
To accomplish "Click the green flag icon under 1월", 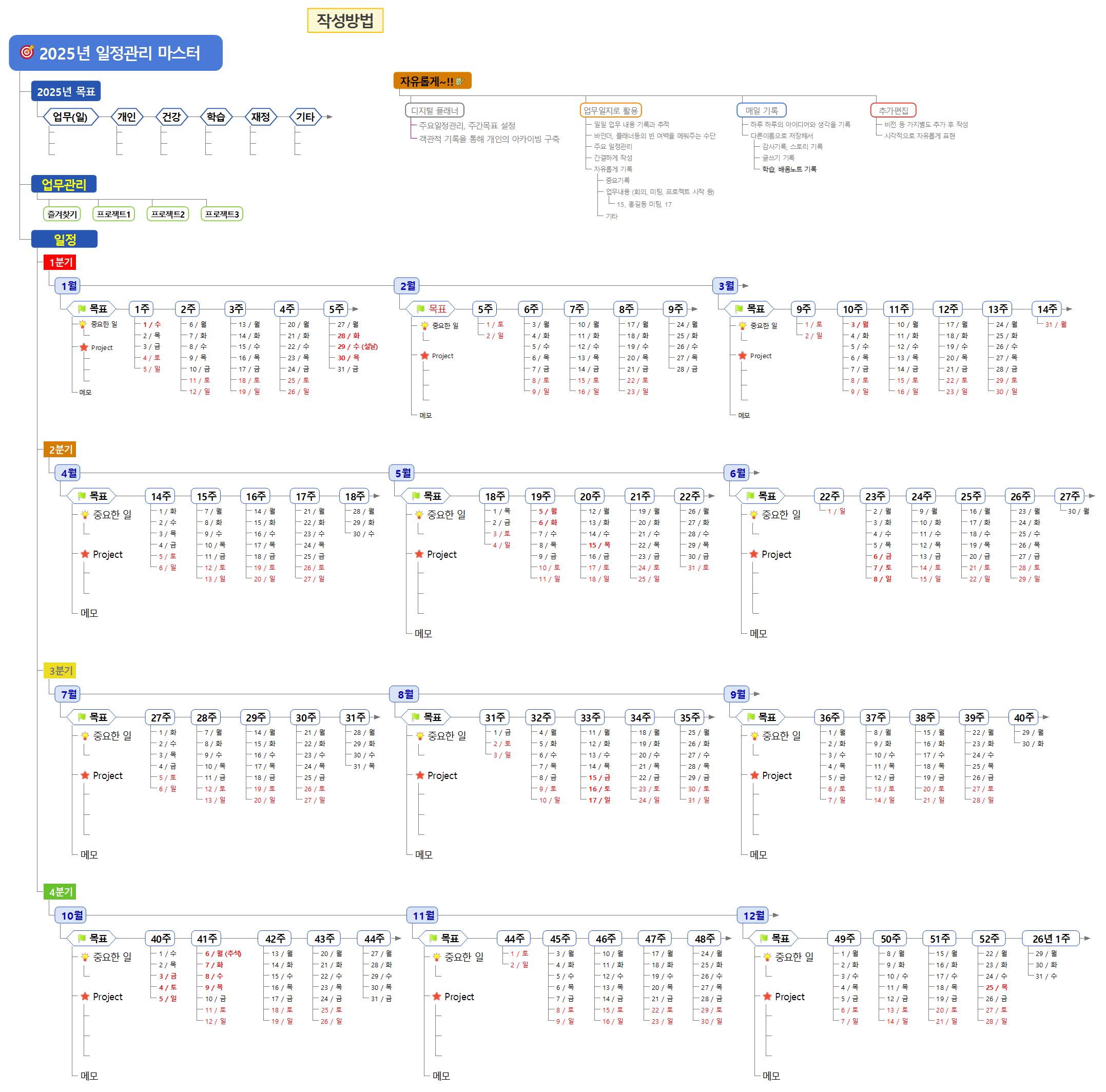I will click(x=81, y=309).
